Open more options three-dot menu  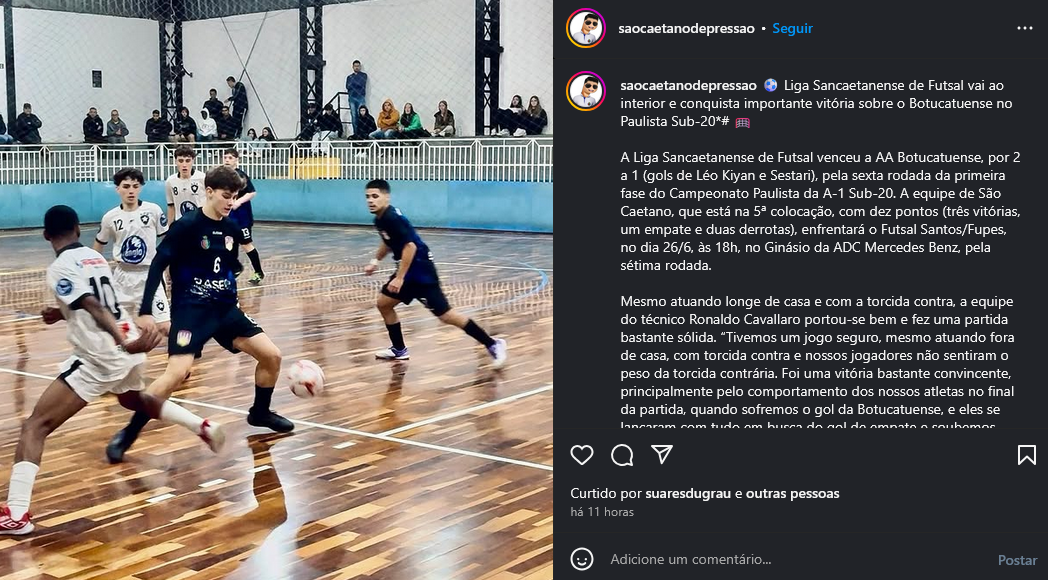pos(1025,28)
